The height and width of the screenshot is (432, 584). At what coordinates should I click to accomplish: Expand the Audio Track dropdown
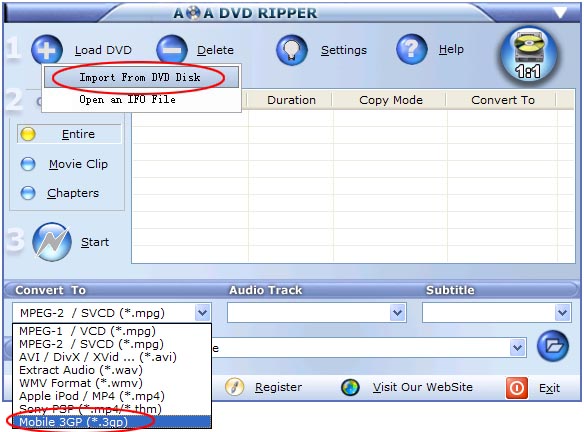pos(397,312)
